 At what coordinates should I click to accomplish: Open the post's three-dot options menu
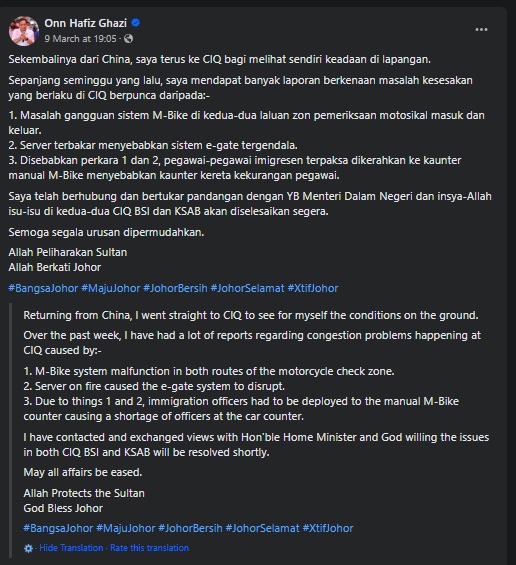(481, 30)
